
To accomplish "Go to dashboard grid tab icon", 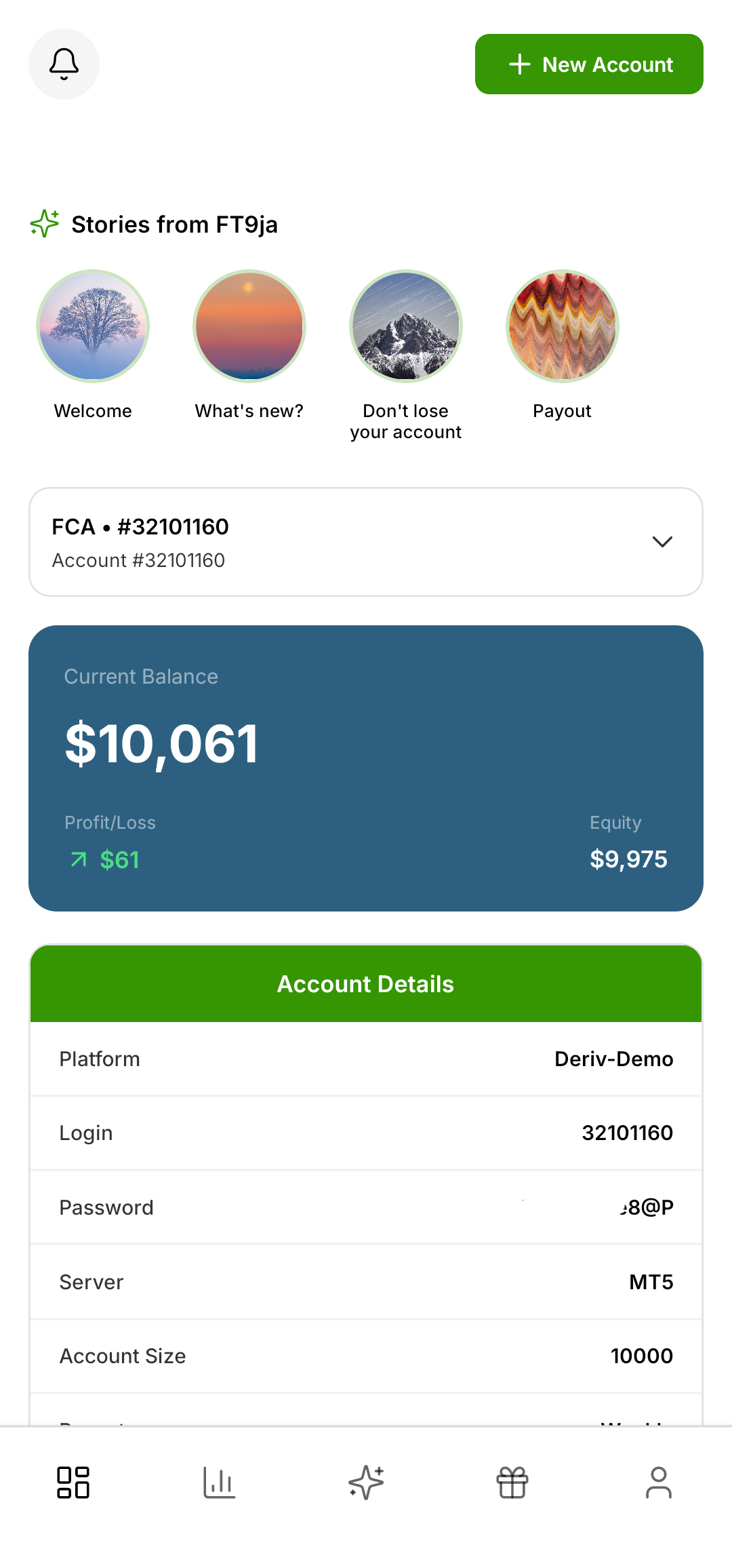I will 73,1483.
